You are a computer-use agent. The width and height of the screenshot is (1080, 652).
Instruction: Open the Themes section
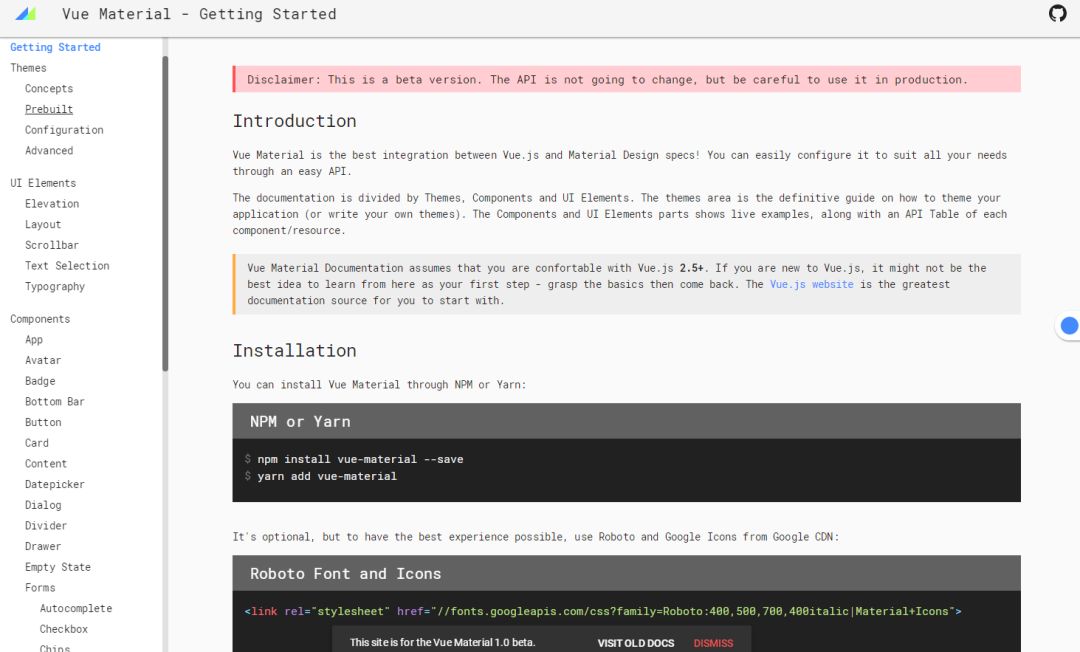tap(28, 67)
